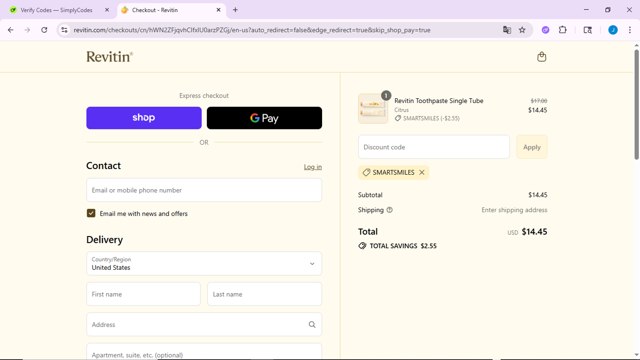640x360 pixels.
Task: Switch to Verify Codes — SimplyCodes tab
Action: point(56,10)
